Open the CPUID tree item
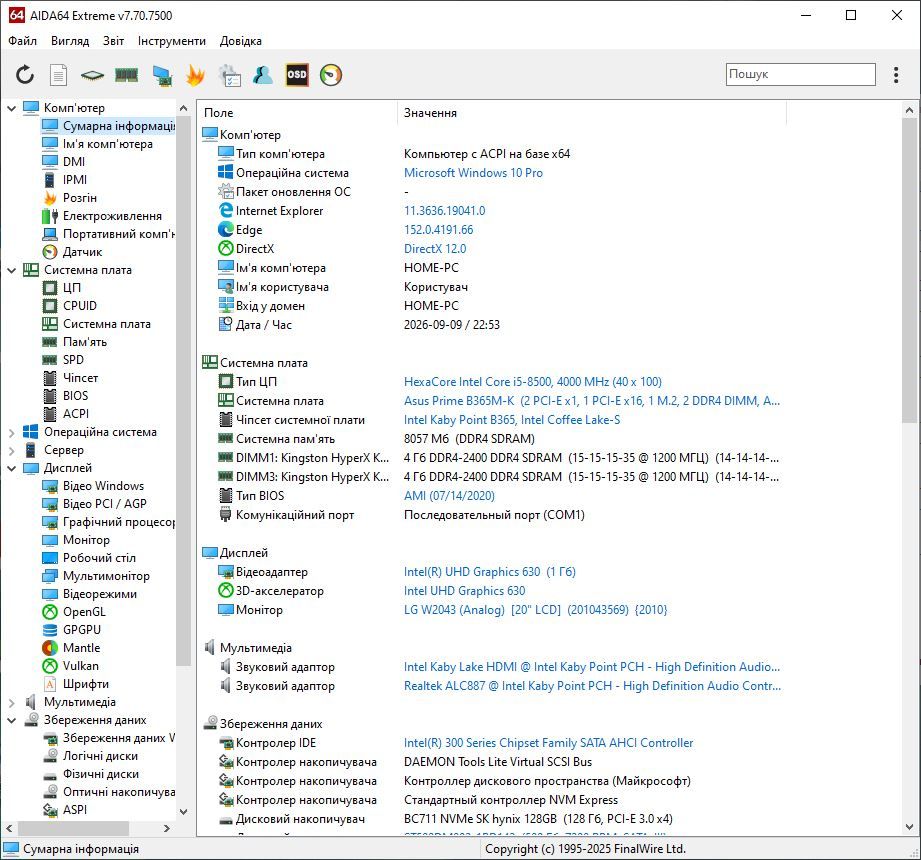The height and width of the screenshot is (860, 921). [x=80, y=306]
